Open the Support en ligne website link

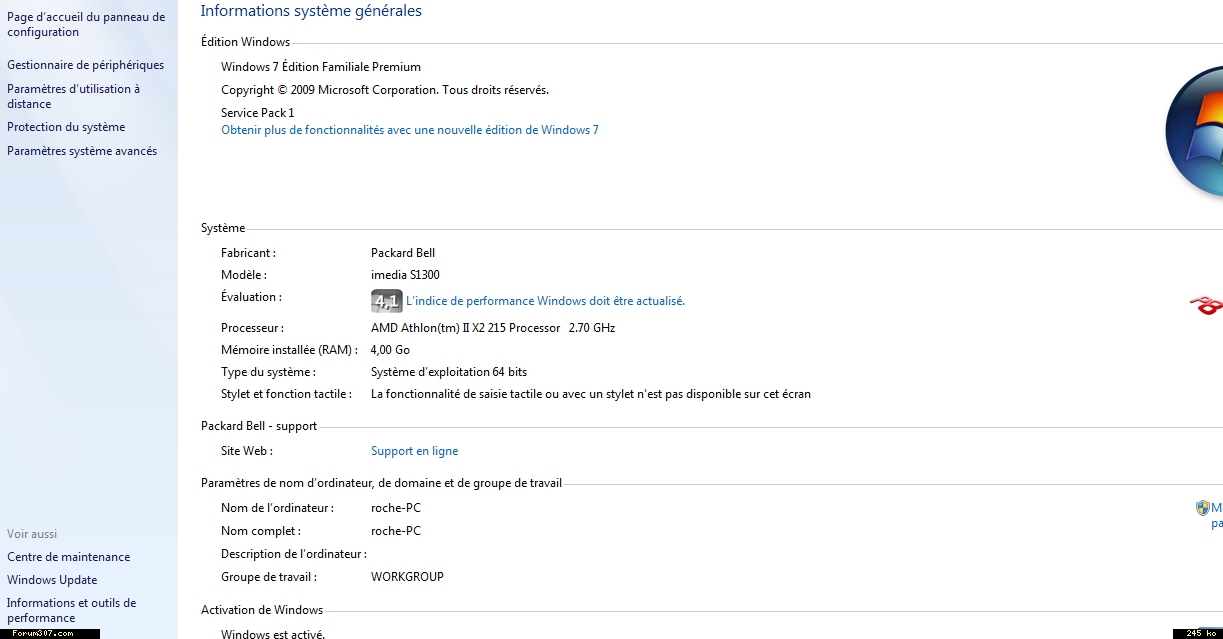[414, 451]
